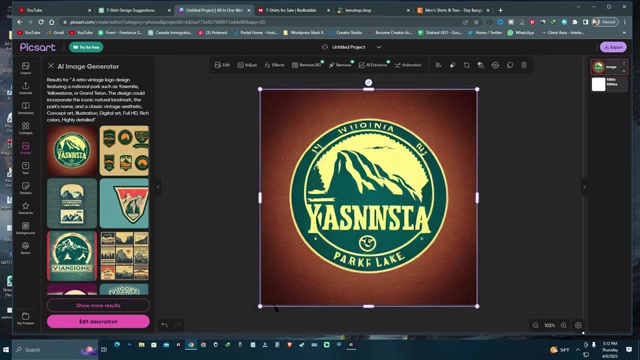Screen dimensions: 640x360
Task: Collapse the left panel with arrow
Action: coord(158,187)
